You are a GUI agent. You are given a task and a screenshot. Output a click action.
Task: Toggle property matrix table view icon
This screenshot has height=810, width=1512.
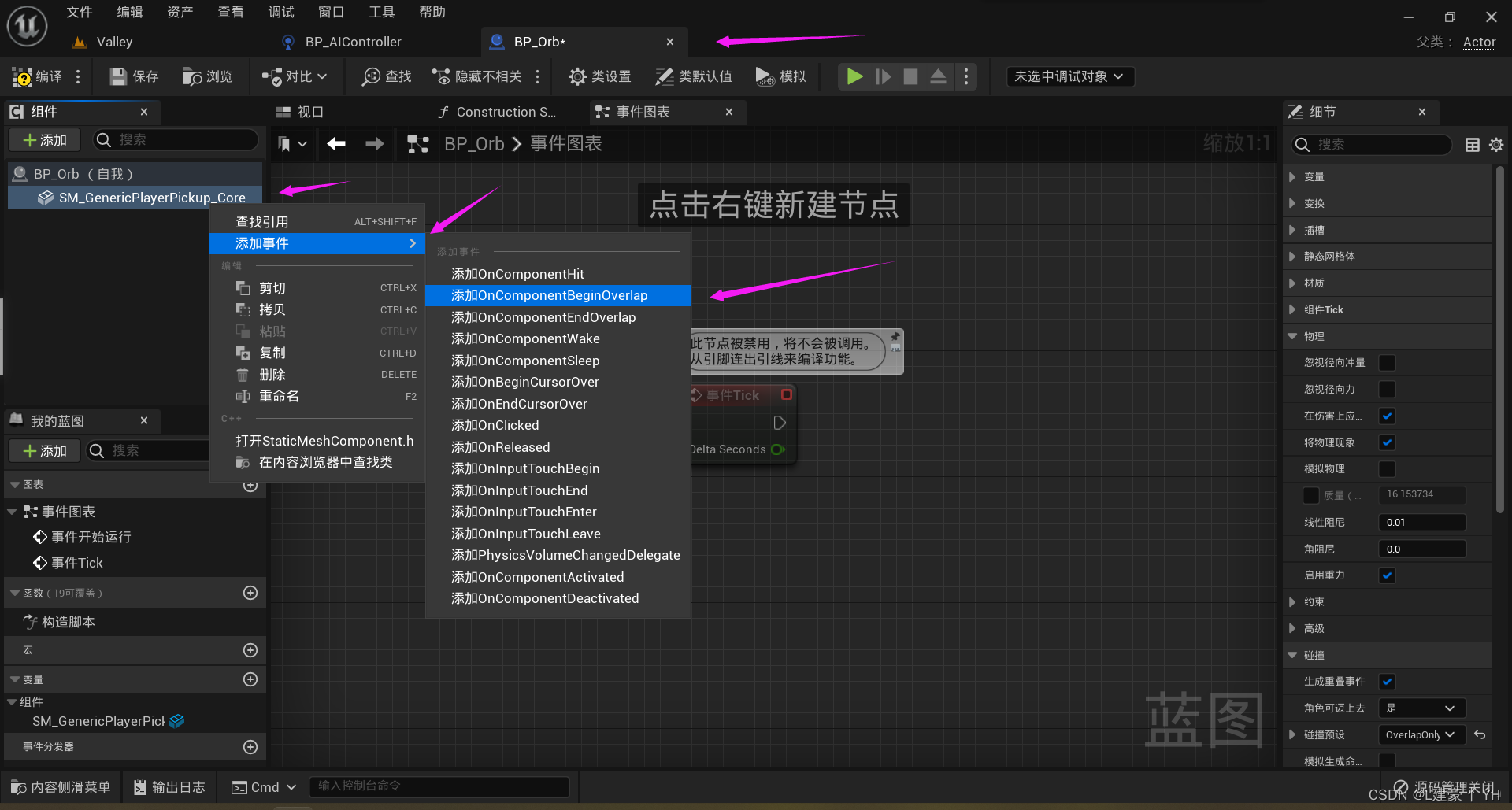1473,145
